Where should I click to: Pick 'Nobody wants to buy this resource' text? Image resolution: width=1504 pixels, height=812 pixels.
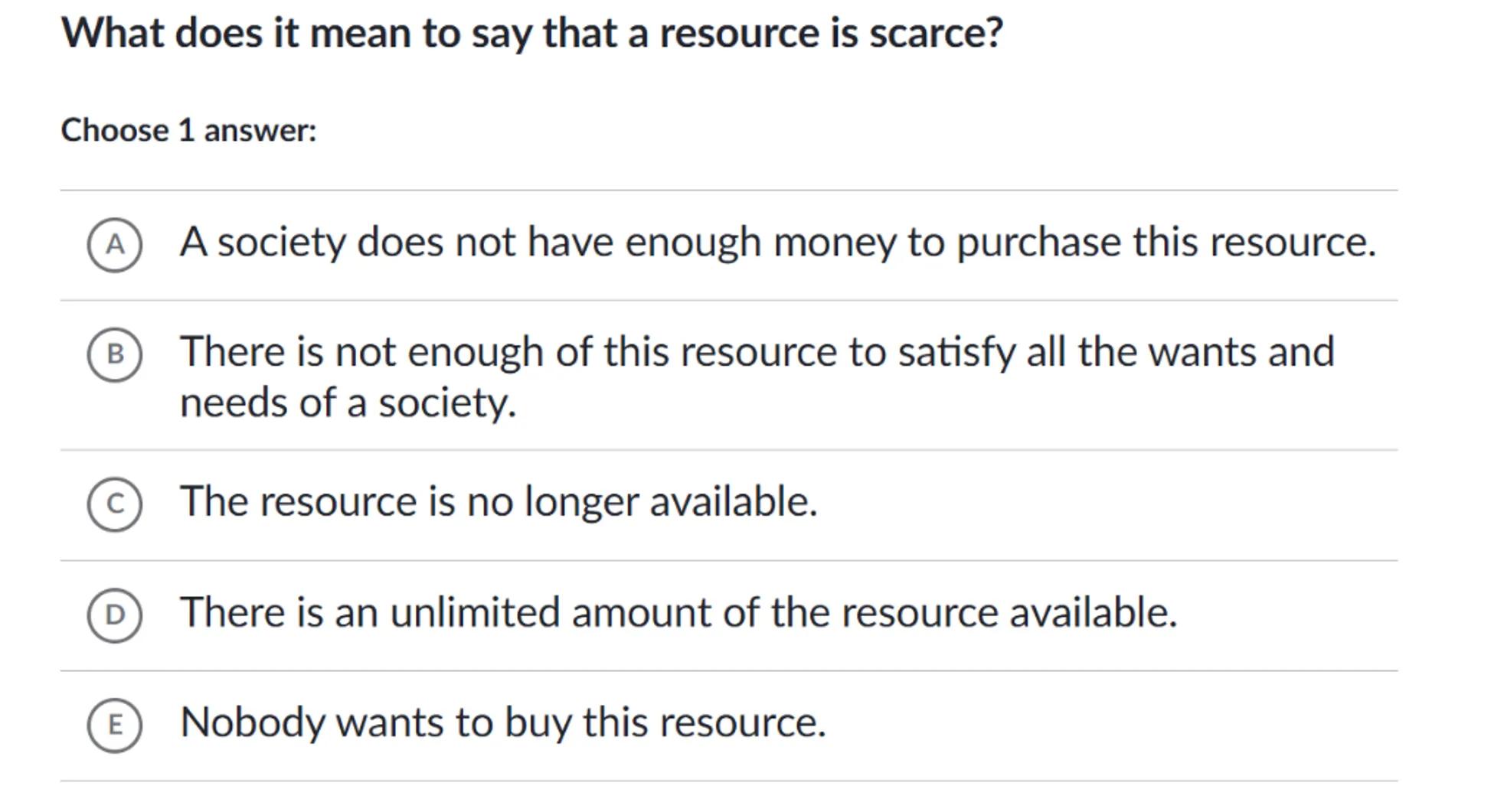(503, 722)
